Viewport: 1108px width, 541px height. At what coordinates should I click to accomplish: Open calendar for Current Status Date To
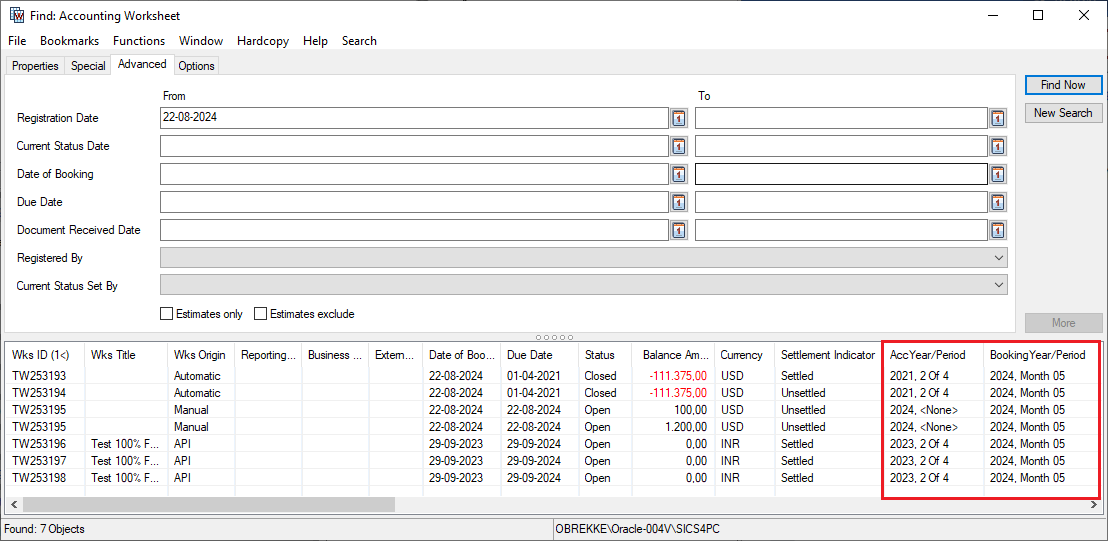click(997, 146)
